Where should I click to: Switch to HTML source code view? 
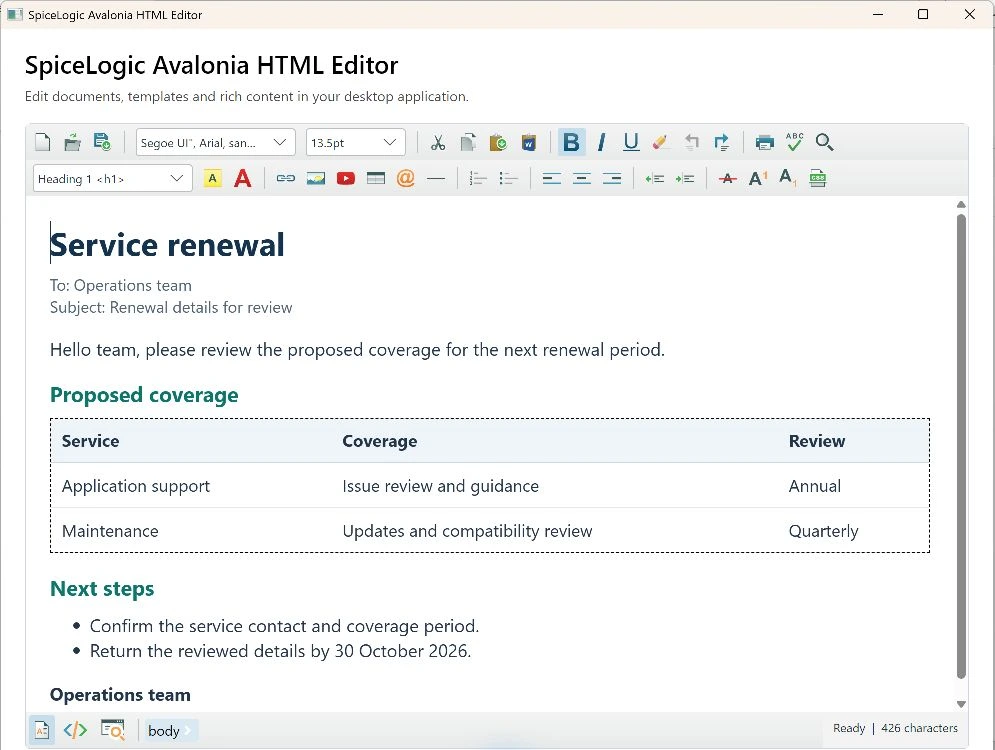click(x=76, y=730)
